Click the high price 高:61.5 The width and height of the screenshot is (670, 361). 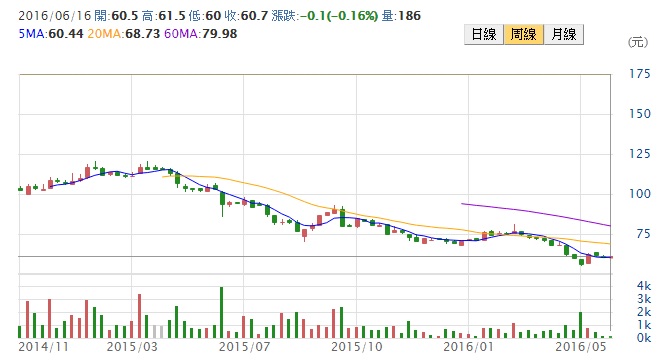(x=164, y=16)
